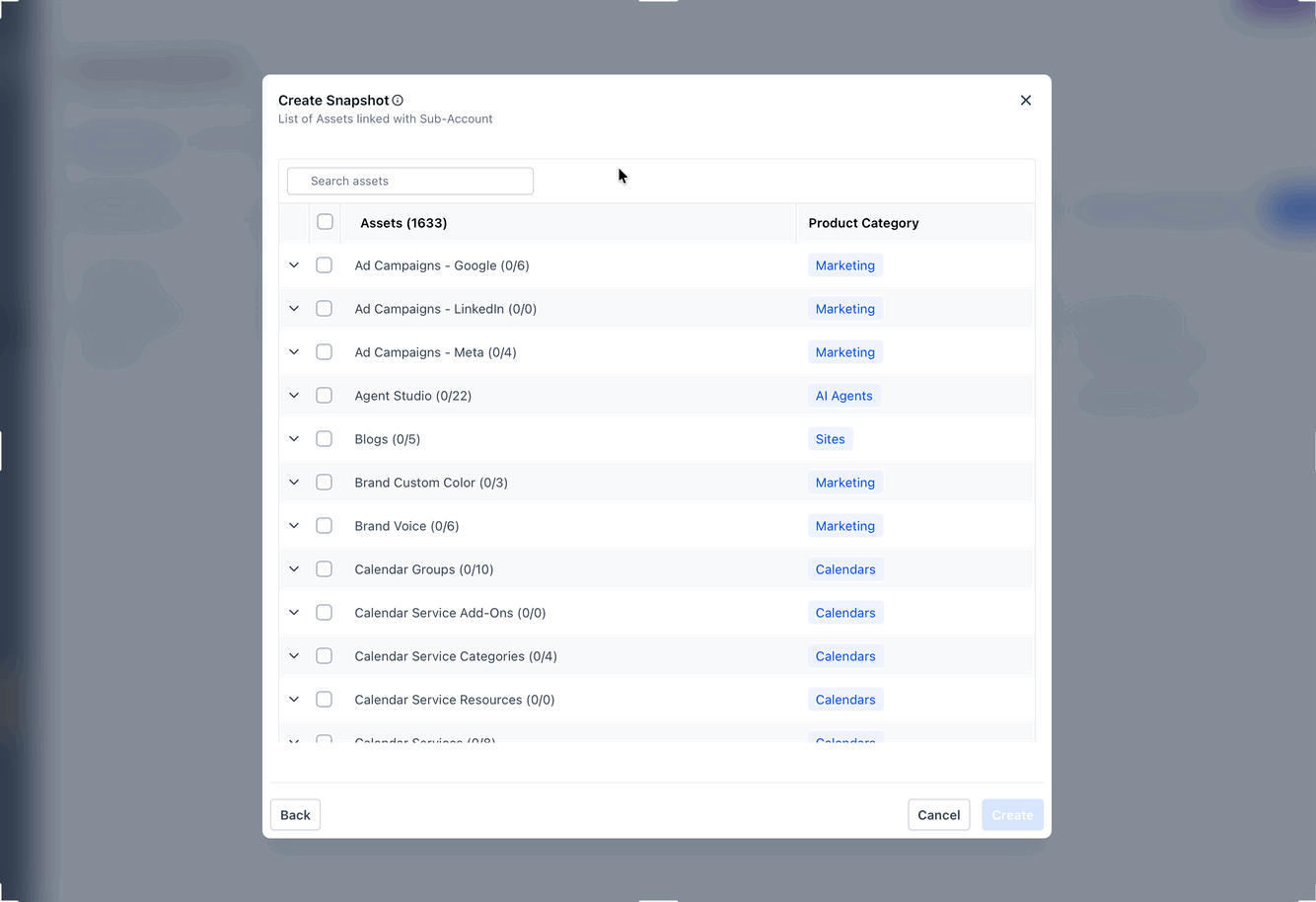Viewport: 1316px width, 902px height.
Task: Check the Ad Campaigns - LinkedIn checkbox
Action: click(324, 309)
